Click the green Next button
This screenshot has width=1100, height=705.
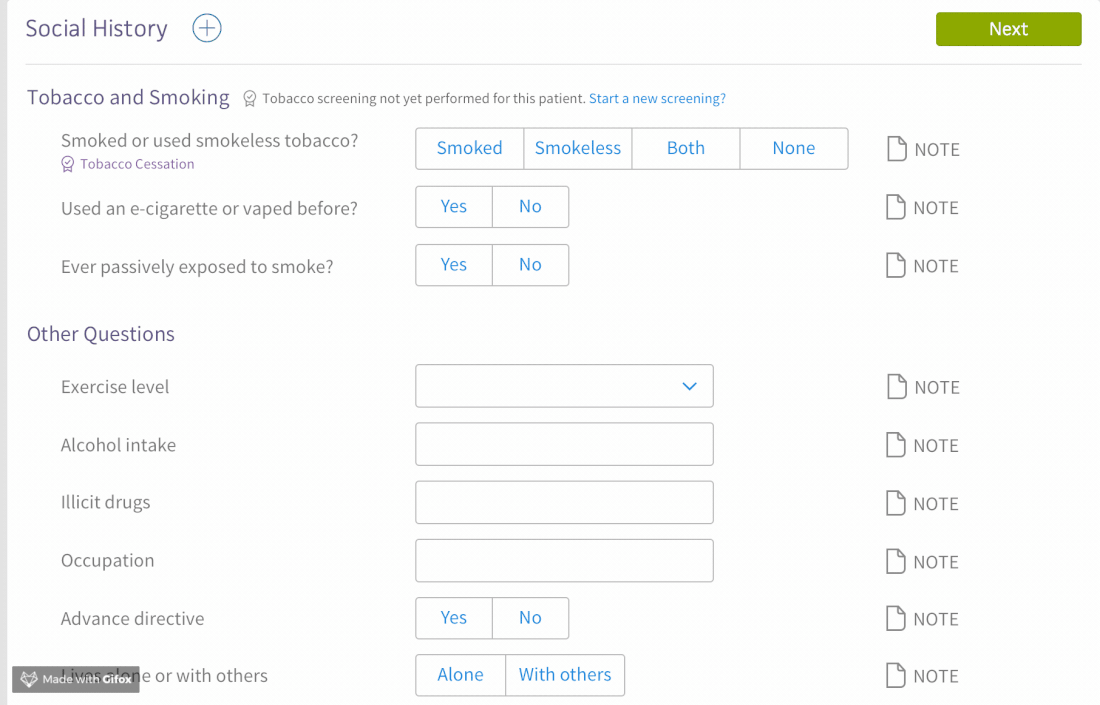pyautogui.click(x=1008, y=29)
